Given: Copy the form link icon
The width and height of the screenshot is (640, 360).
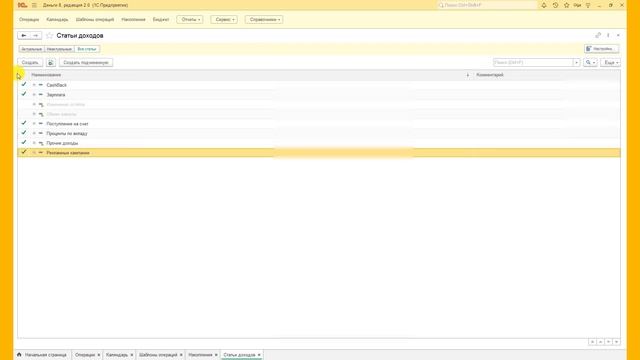Looking at the screenshot, I should 598,36.
